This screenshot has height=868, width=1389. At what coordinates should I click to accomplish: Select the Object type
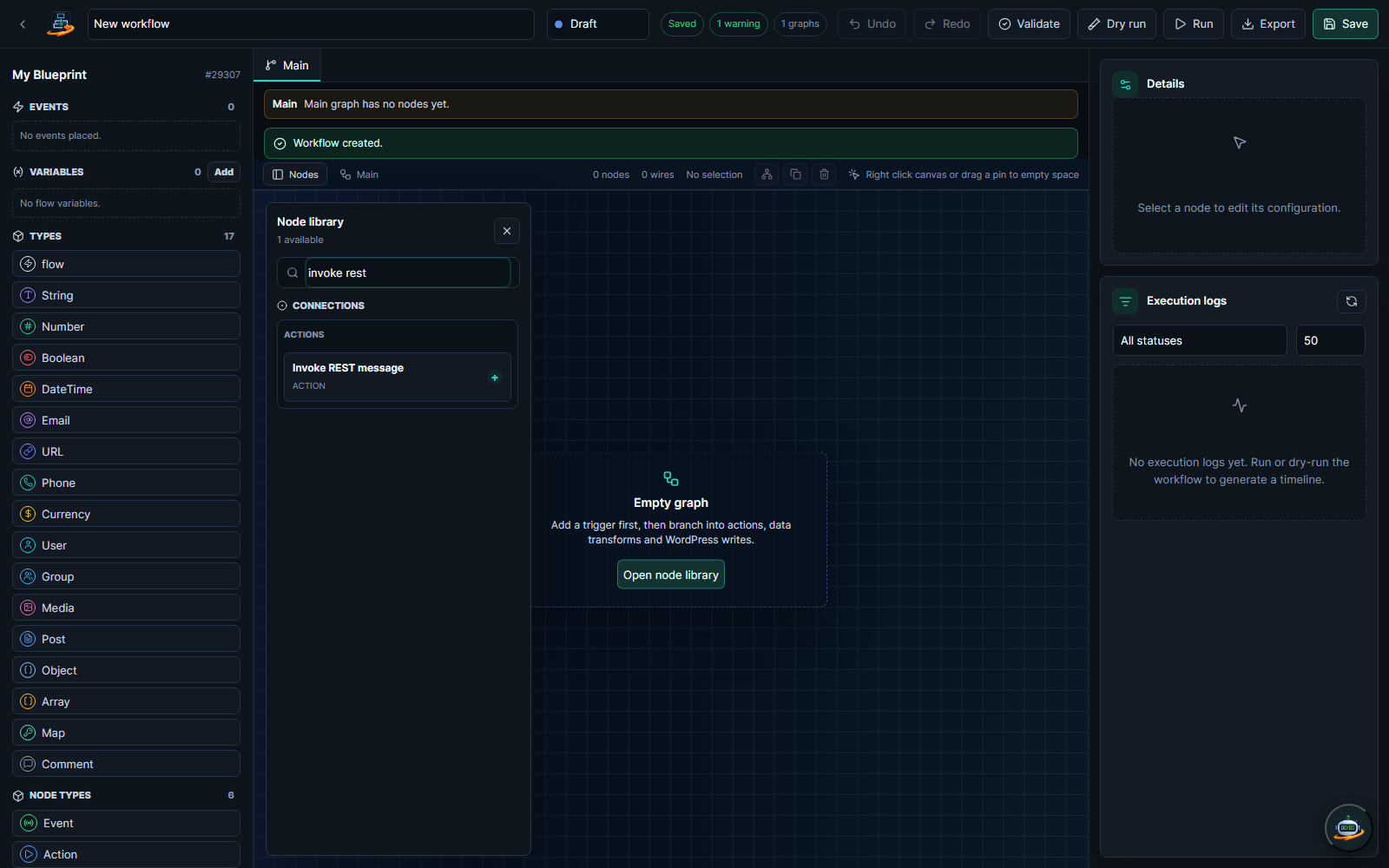click(126, 670)
